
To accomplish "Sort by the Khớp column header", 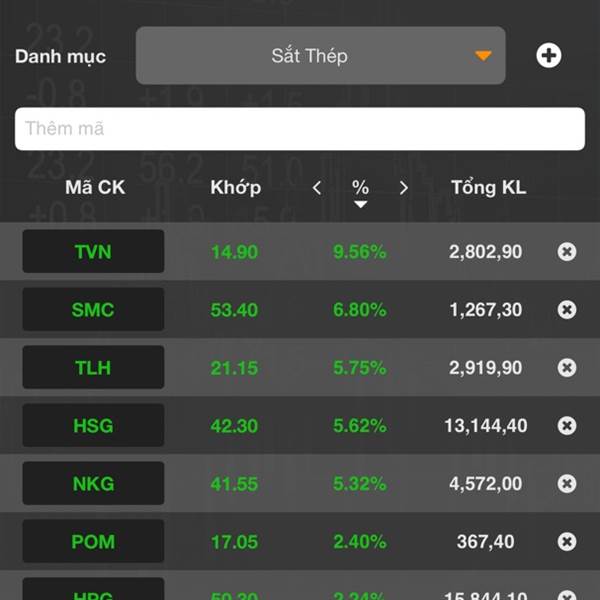I will coord(235,188).
